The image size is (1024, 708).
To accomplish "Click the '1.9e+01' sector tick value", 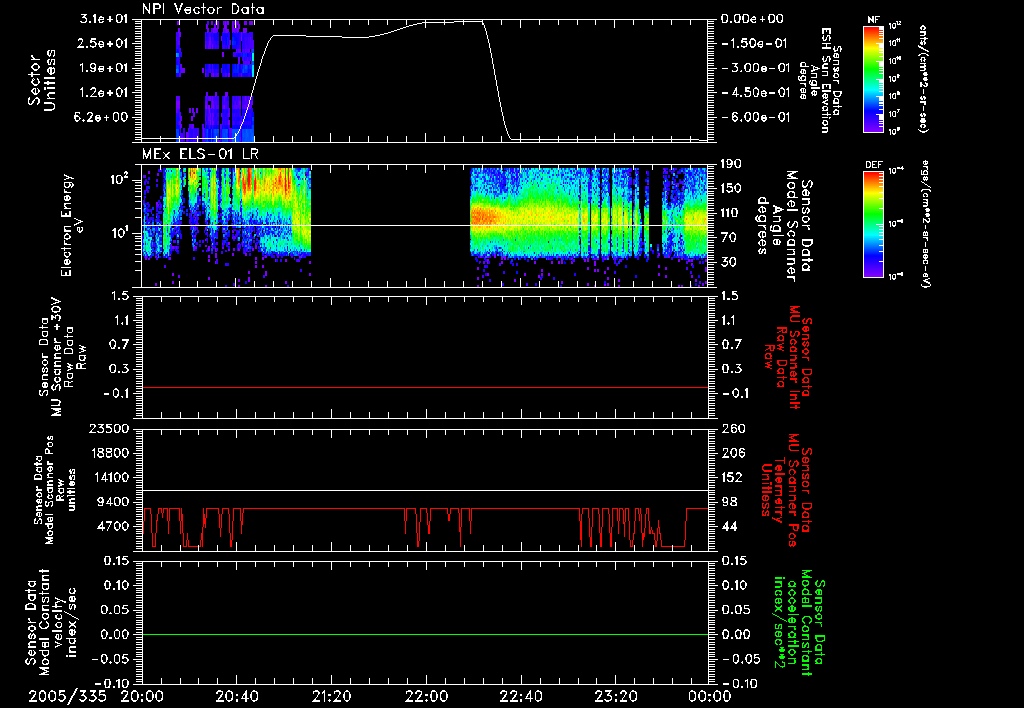I will click(105, 68).
